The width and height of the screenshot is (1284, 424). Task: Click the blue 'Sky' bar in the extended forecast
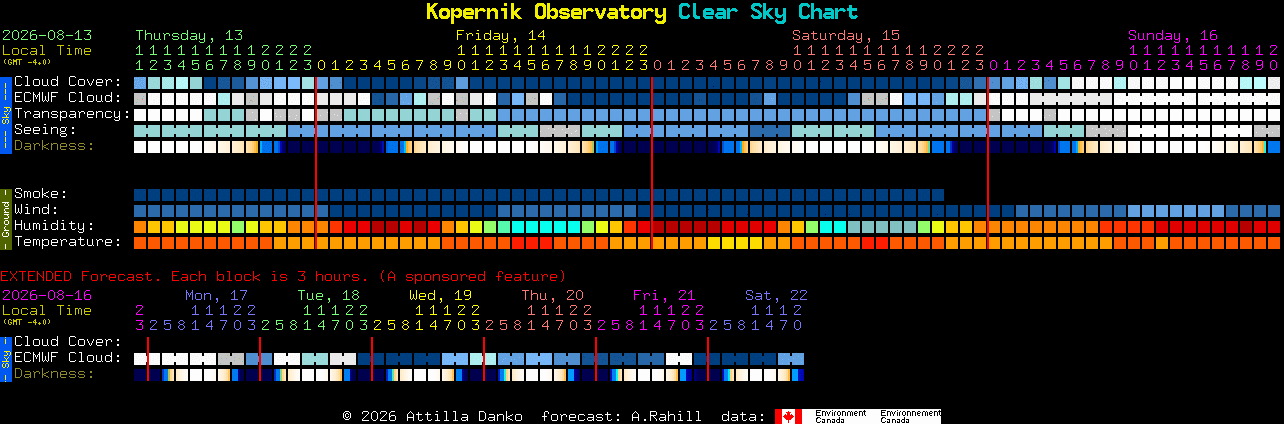pos(5,358)
